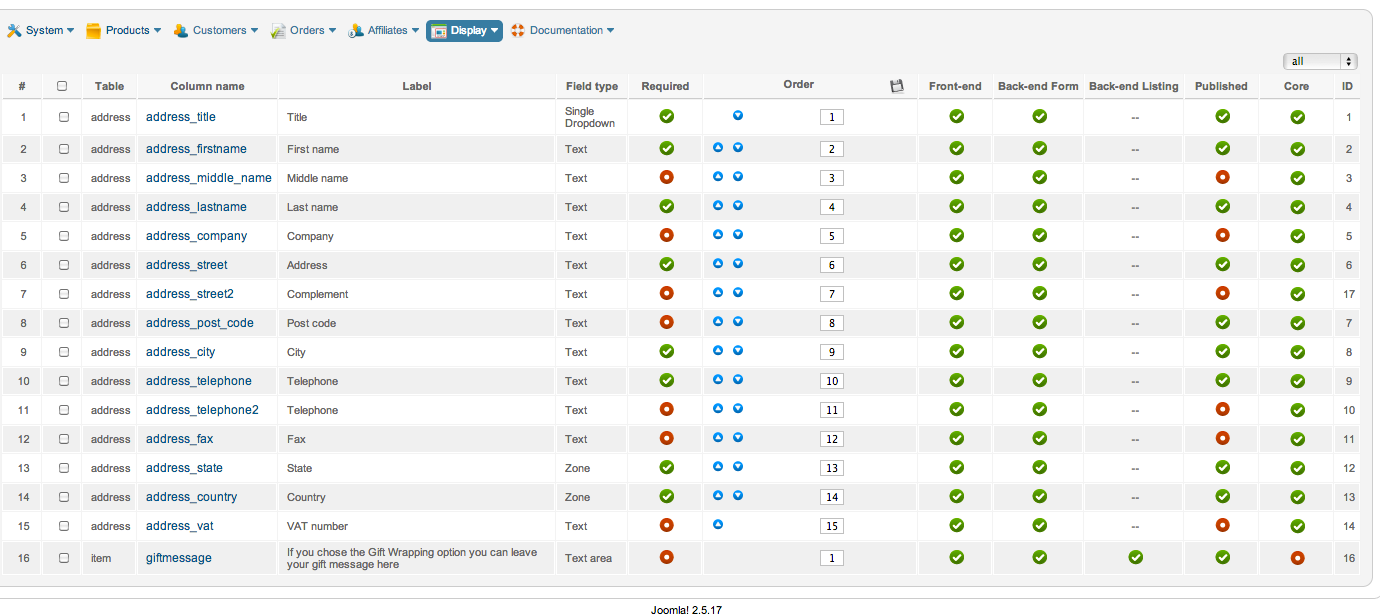Unpublish address_title via its published icon

(1222, 116)
